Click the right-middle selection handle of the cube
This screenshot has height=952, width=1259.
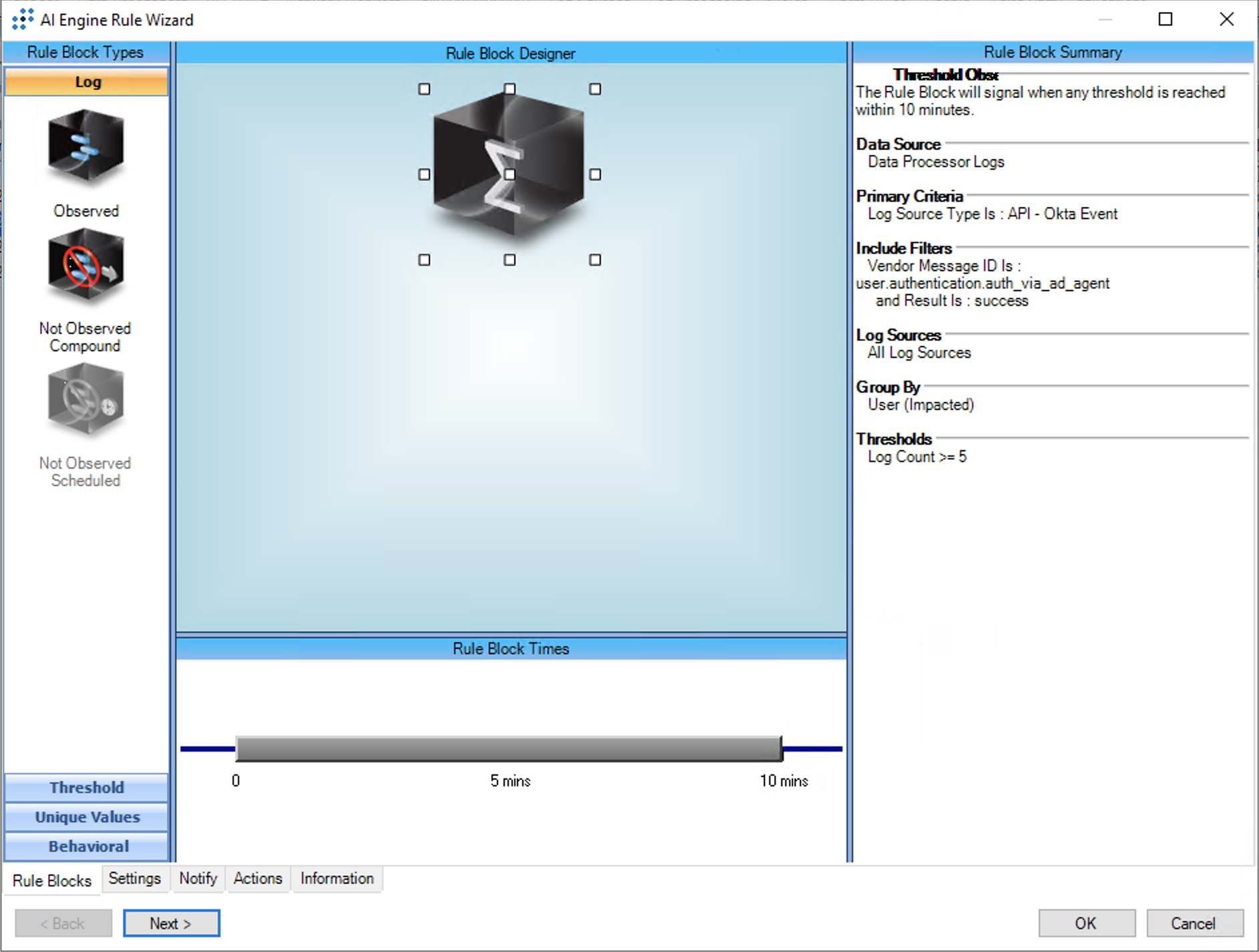click(595, 174)
